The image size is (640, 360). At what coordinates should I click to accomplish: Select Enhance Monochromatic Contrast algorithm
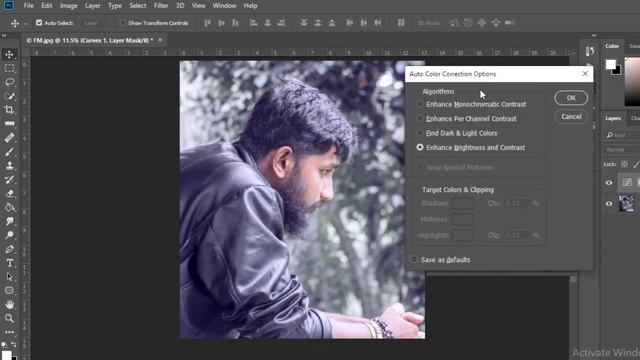pos(420,104)
